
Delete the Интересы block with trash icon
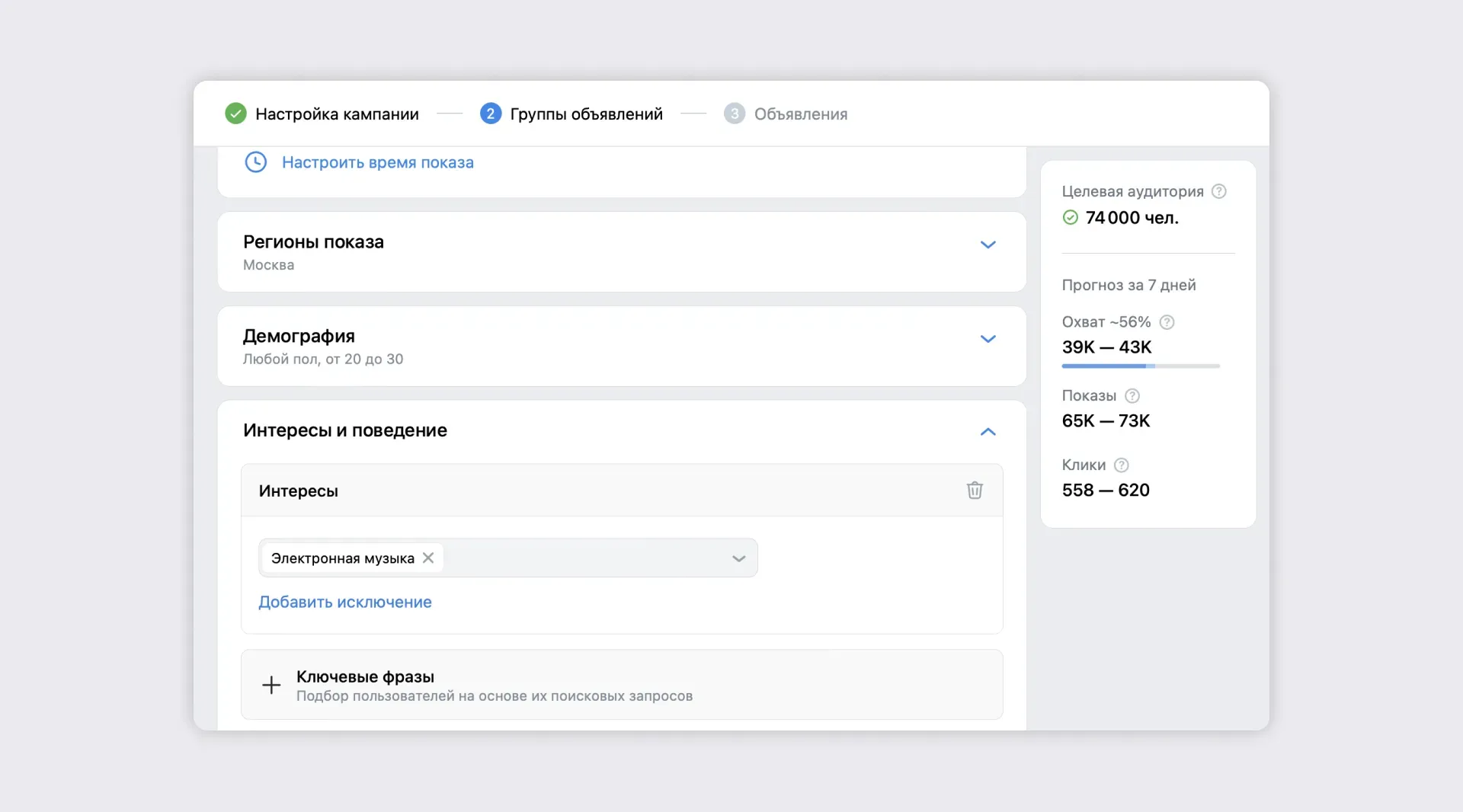coord(975,491)
